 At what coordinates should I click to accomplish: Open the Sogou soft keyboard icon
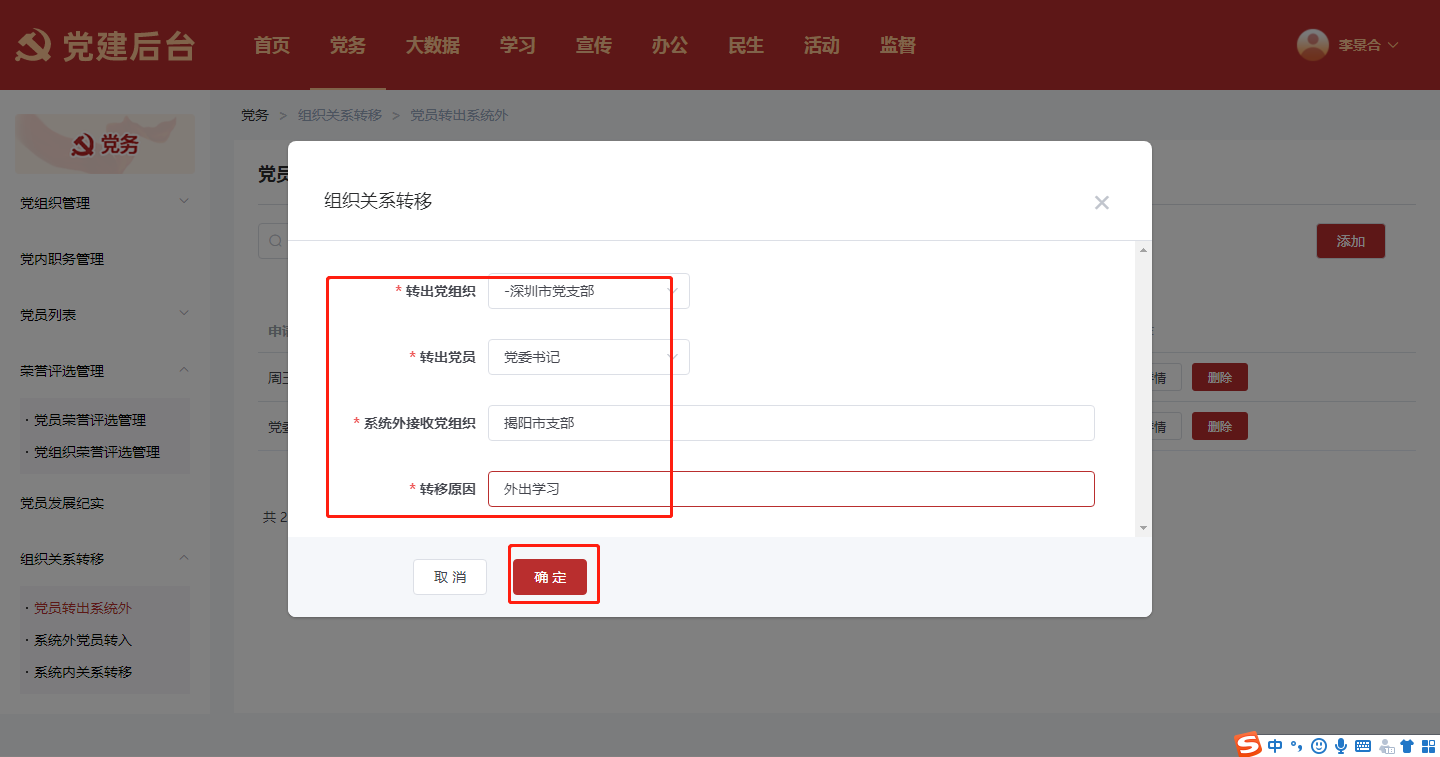[1363, 746]
